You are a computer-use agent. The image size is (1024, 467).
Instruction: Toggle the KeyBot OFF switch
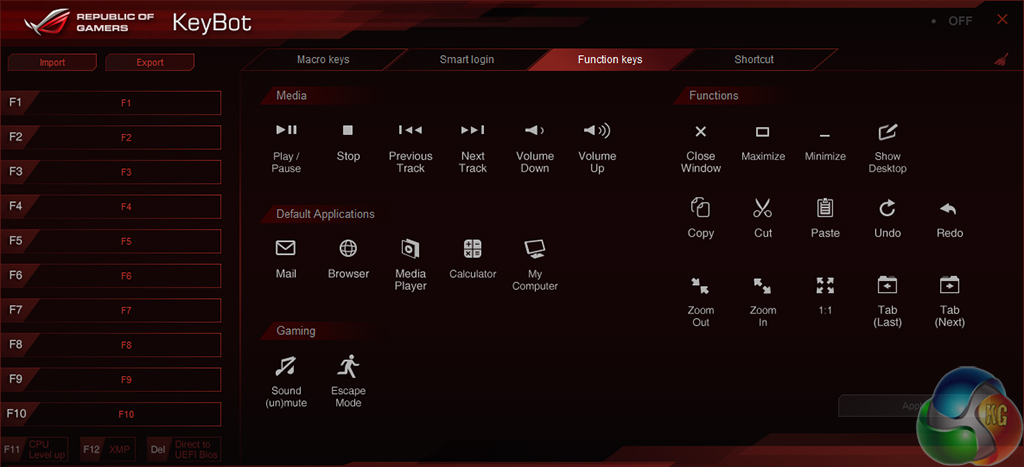(953, 21)
